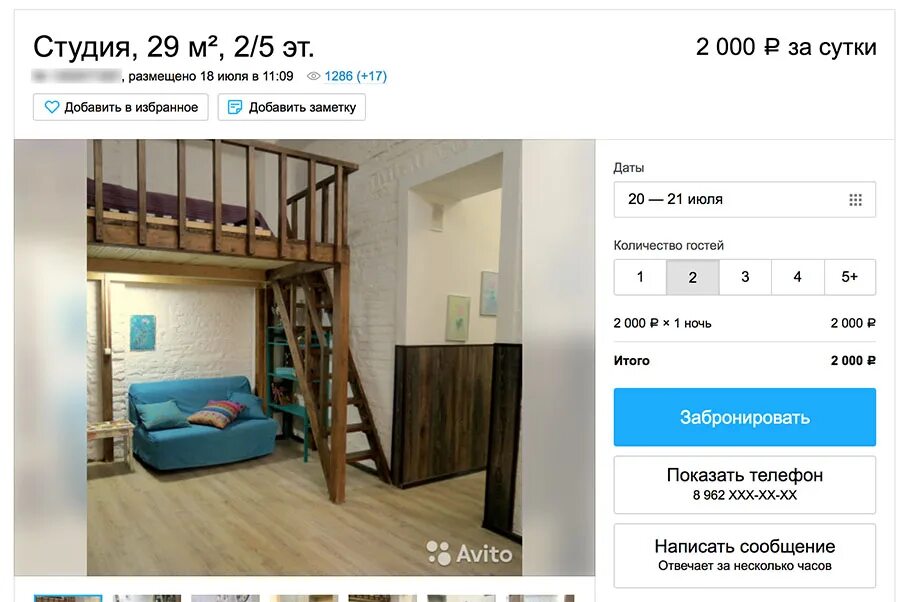Click the note icon beside Добавить заметку
This screenshot has width=900, height=602.
(235, 107)
